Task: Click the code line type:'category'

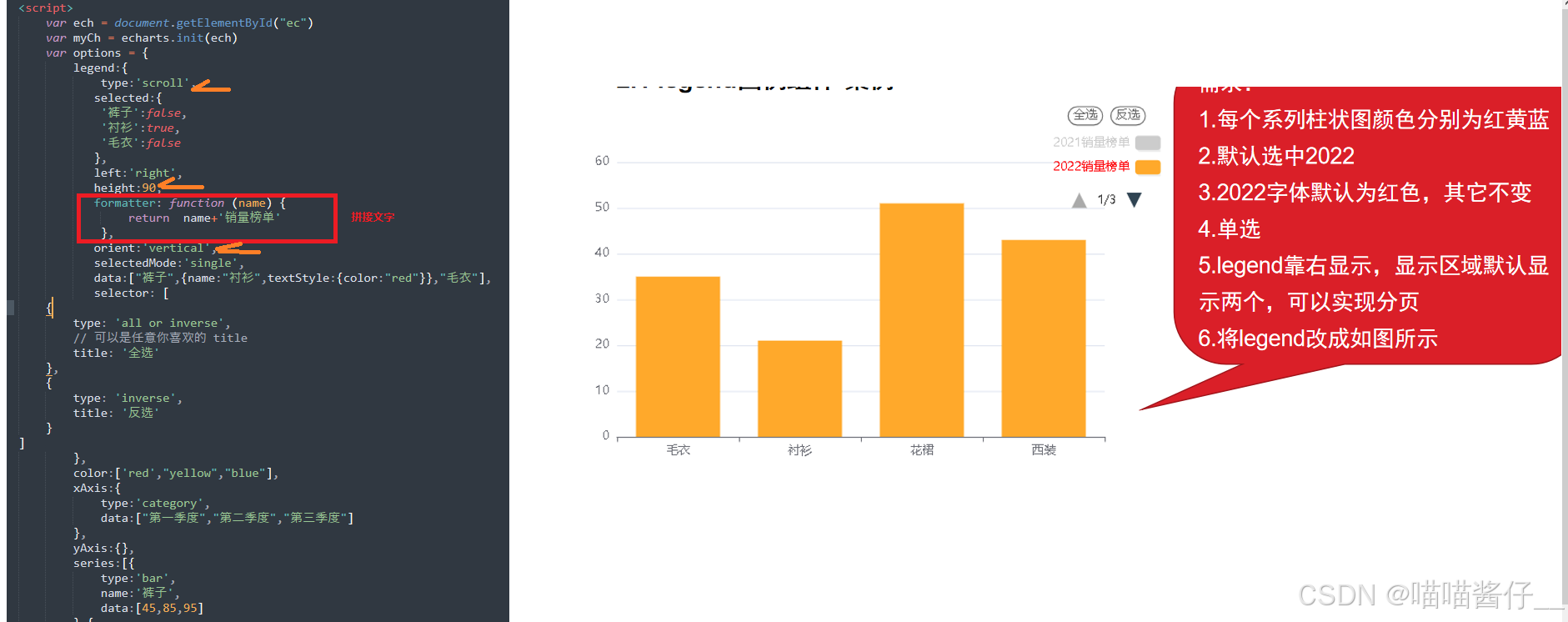Action: [155, 504]
